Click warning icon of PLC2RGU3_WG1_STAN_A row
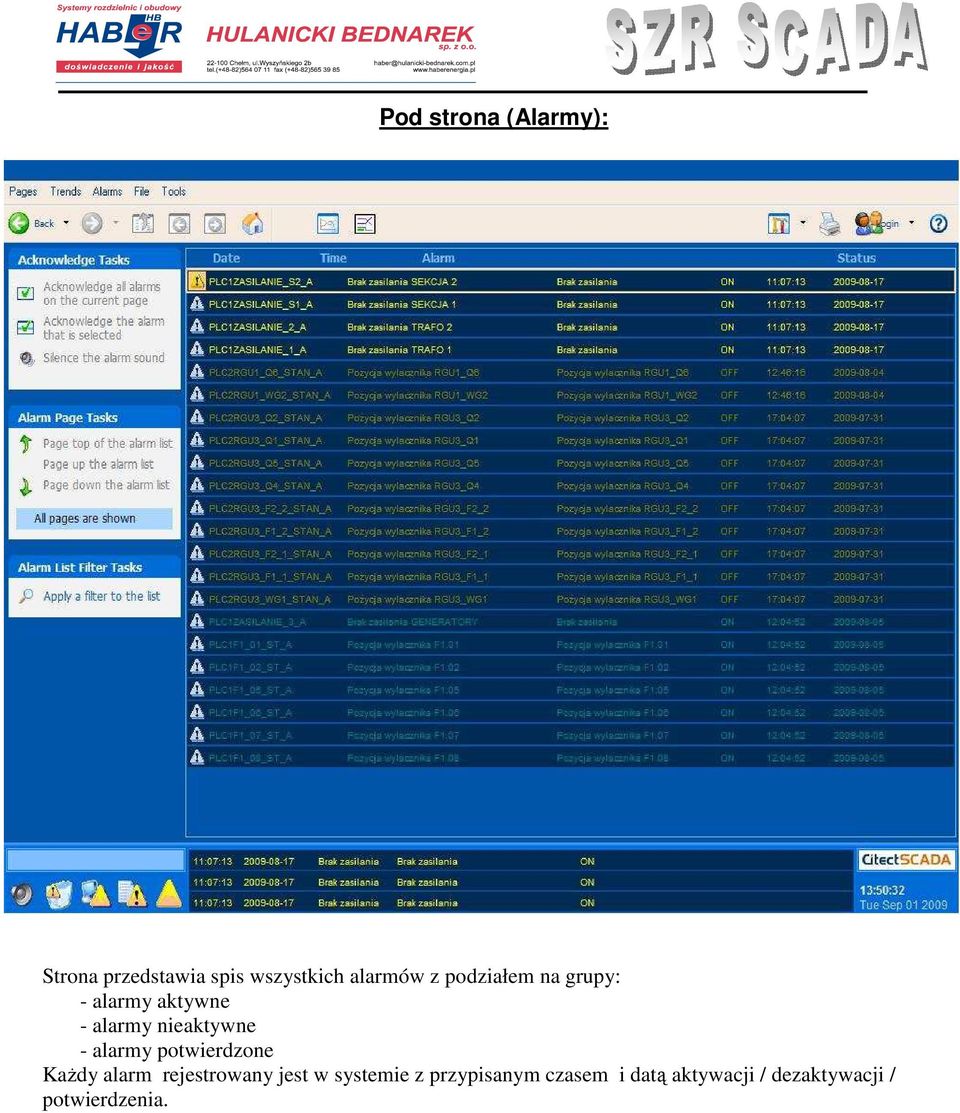This screenshot has height=1113, width=960. click(197, 599)
